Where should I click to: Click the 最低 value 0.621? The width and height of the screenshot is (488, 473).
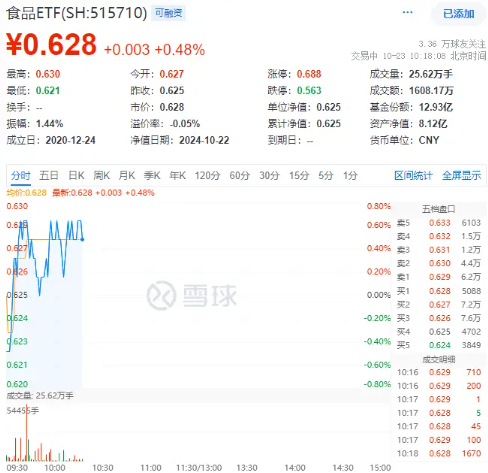click(48, 91)
